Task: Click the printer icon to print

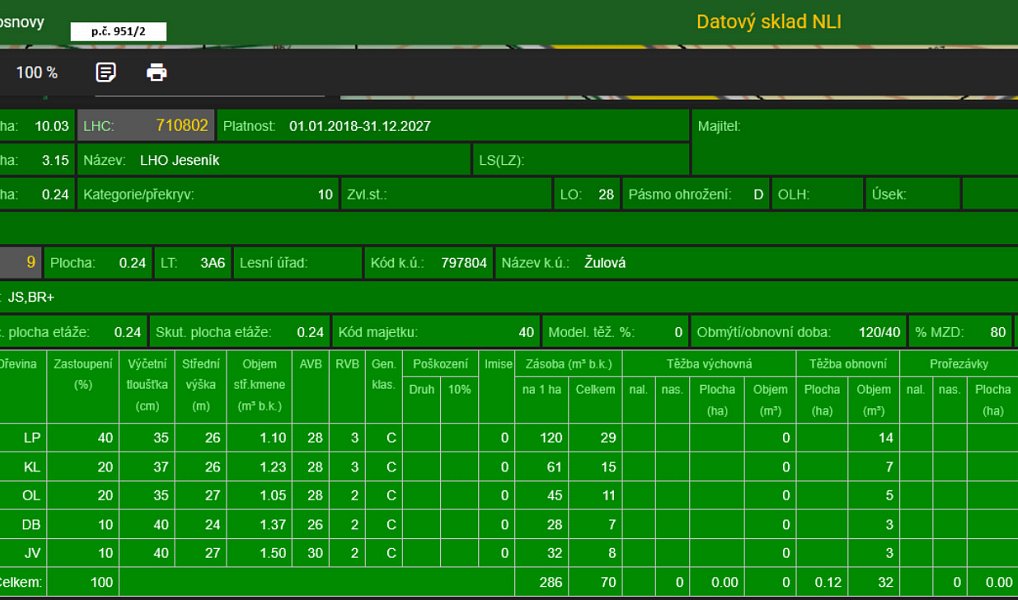Action: click(156, 72)
